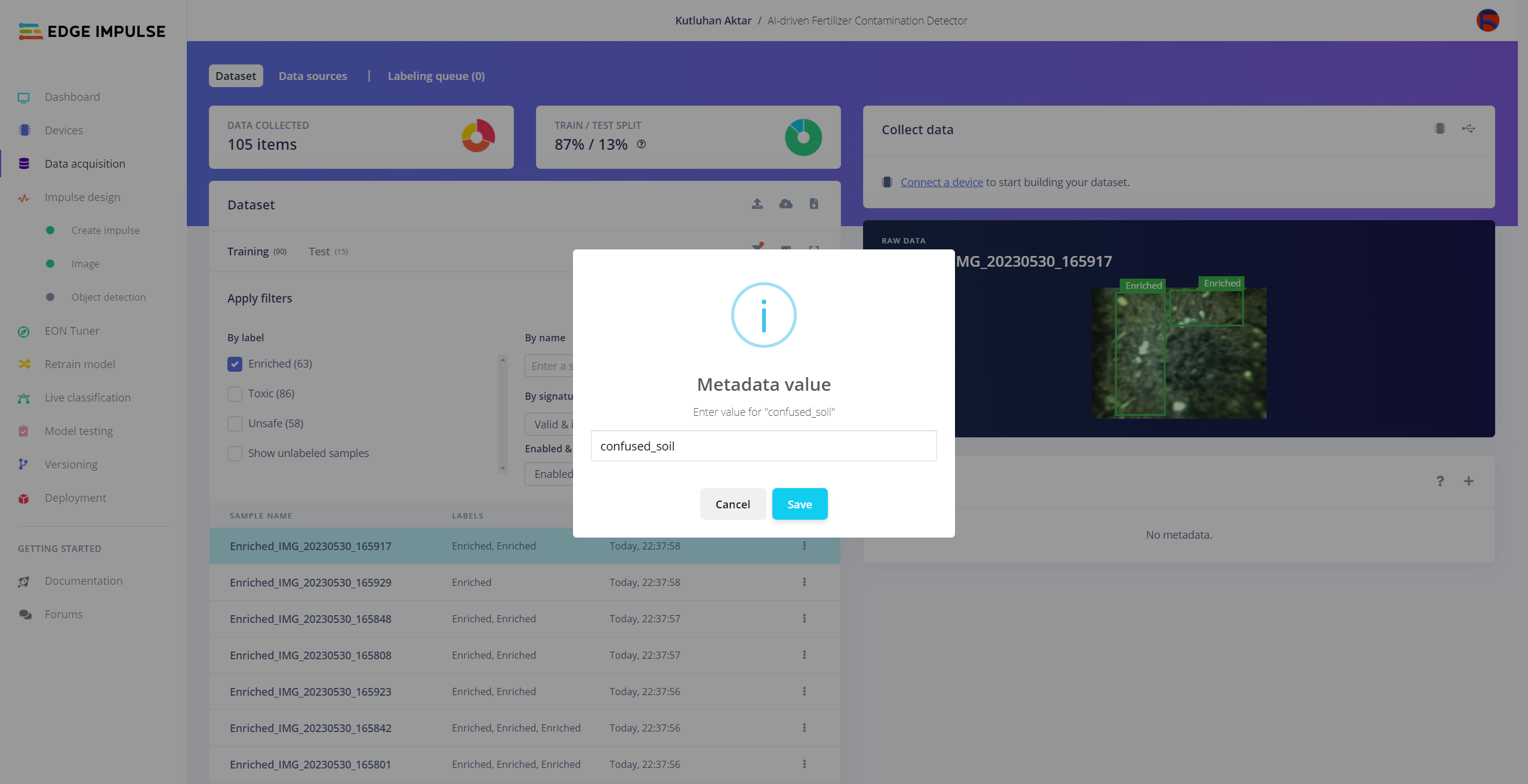Viewport: 1528px width, 784px height.
Task: Cancel the Metadata value dialog
Action: tap(732, 504)
